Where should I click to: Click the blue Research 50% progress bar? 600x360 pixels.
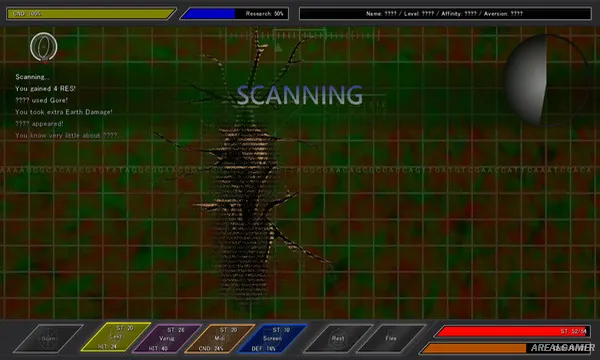(x=235, y=14)
